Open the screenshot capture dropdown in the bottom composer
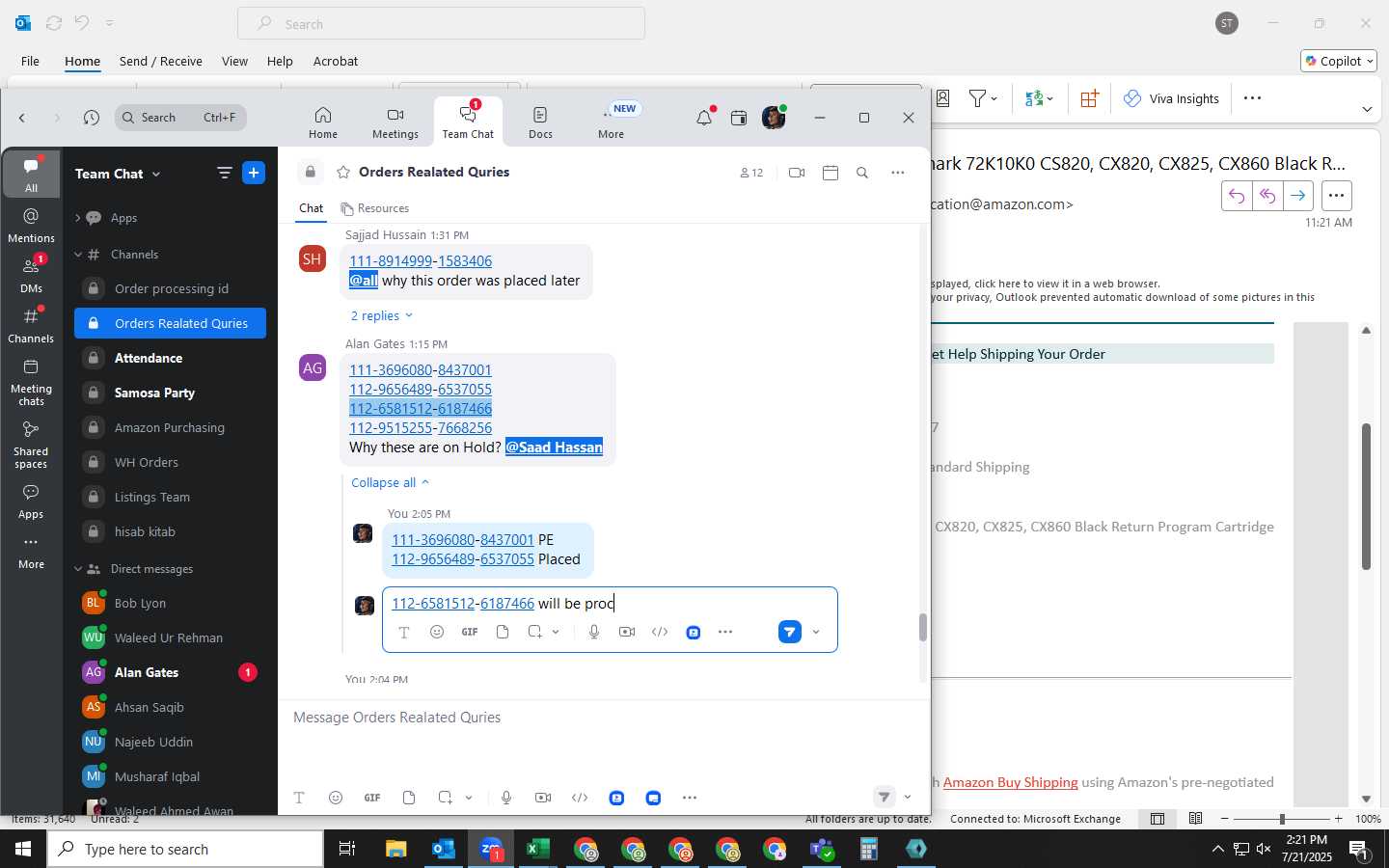Viewport: 1389px width, 868px height. (469, 798)
